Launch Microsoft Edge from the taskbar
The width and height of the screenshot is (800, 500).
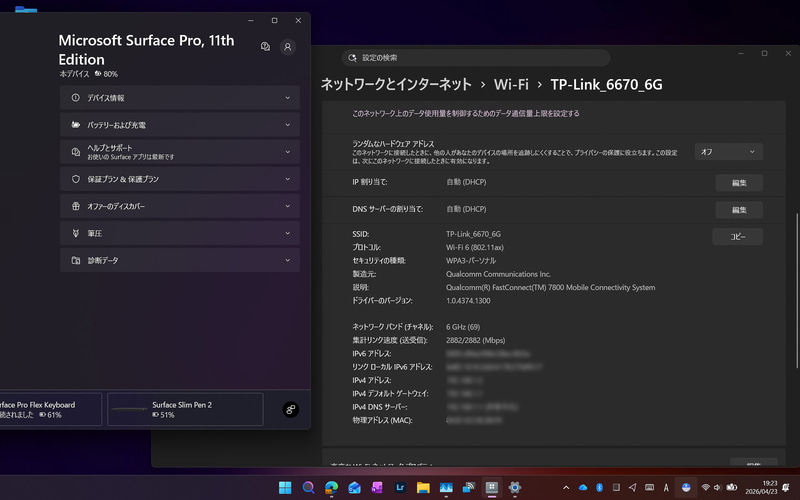(x=331, y=488)
